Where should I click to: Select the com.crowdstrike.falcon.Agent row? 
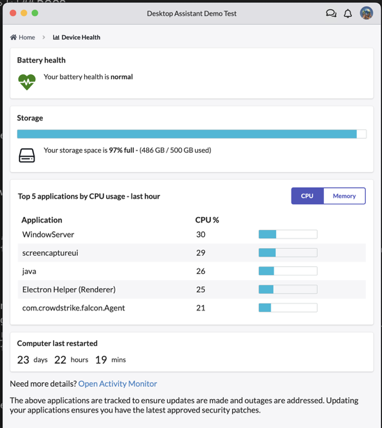tap(192, 308)
